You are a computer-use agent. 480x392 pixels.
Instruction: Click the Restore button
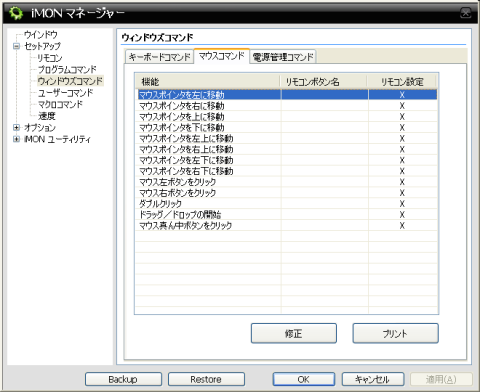[x=206, y=379]
